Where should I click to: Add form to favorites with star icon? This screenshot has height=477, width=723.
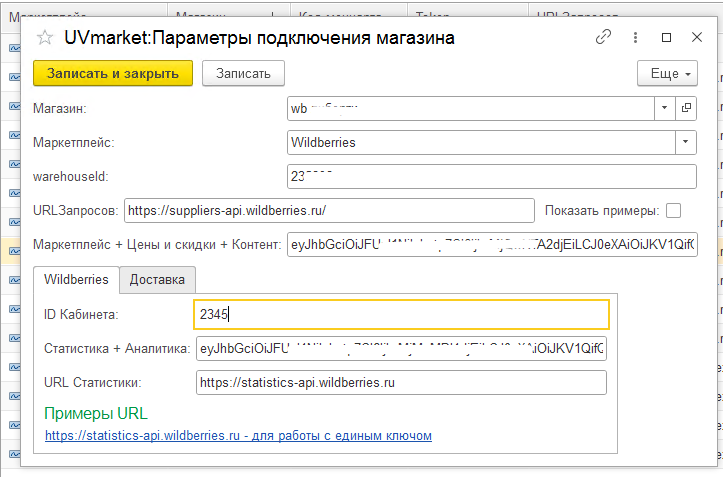point(45,37)
